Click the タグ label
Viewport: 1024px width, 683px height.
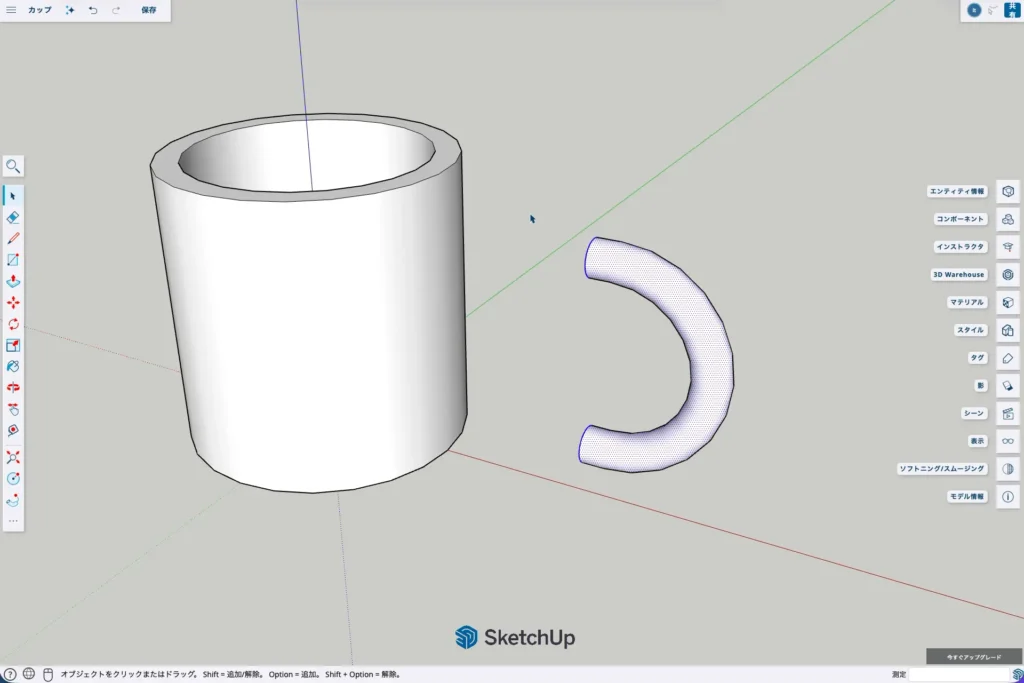pyautogui.click(x=977, y=358)
